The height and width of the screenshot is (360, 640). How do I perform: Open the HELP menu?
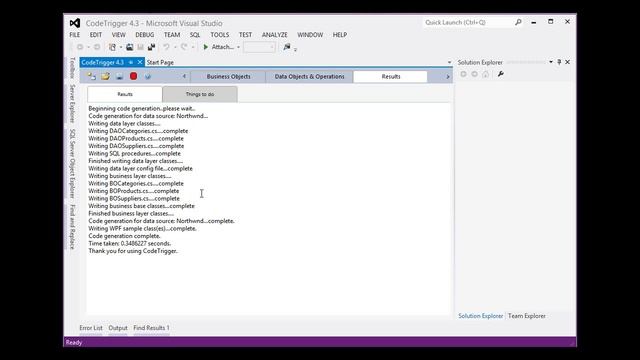(x=340, y=35)
